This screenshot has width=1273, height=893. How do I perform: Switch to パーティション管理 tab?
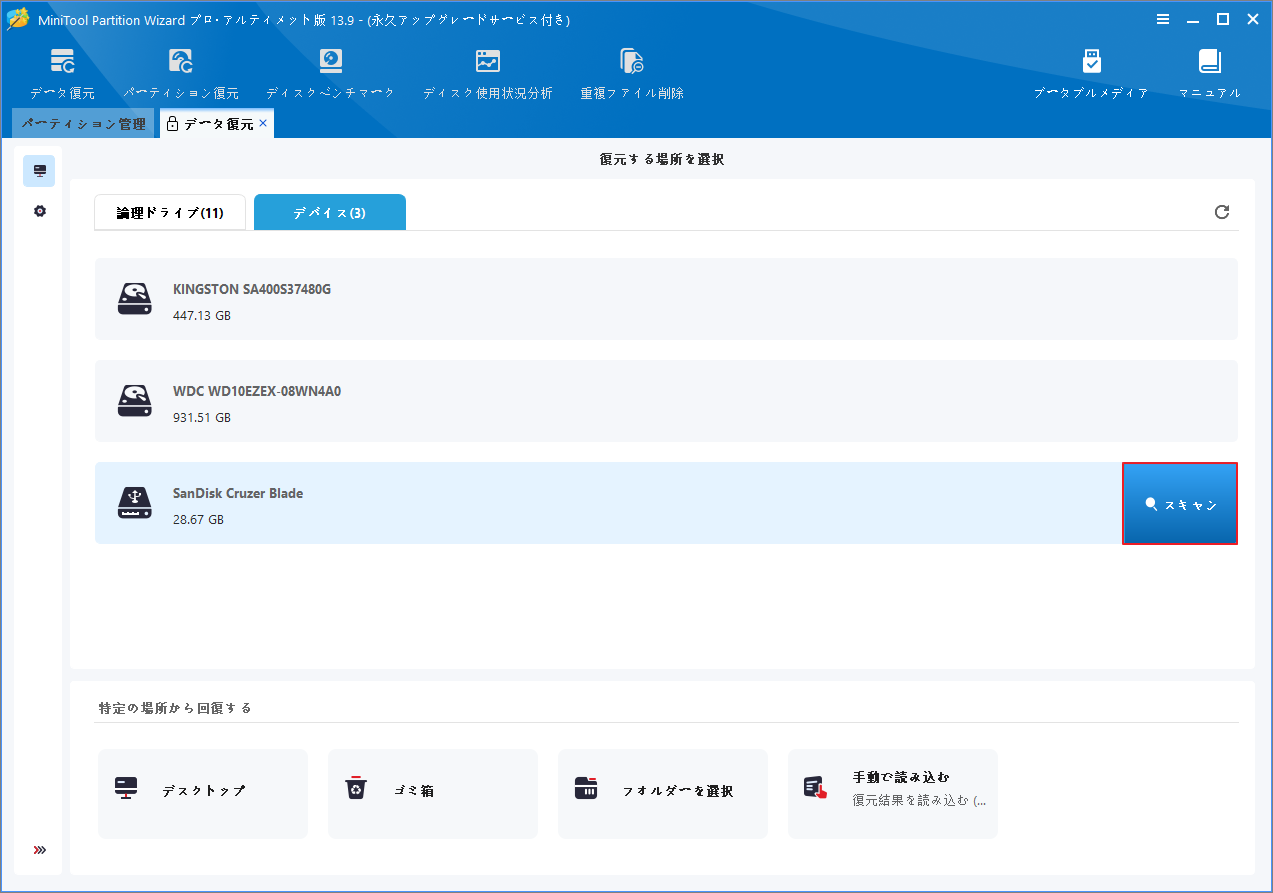84,124
